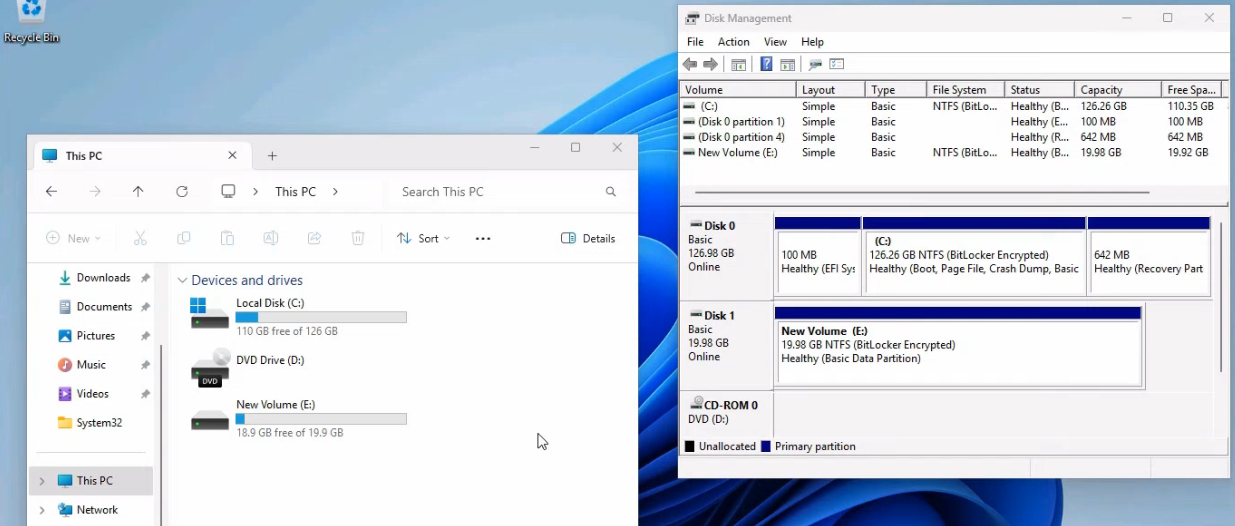This screenshot has width=1235, height=526.
Task: Click search magnifier icon in Explorer
Action: point(611,191)
